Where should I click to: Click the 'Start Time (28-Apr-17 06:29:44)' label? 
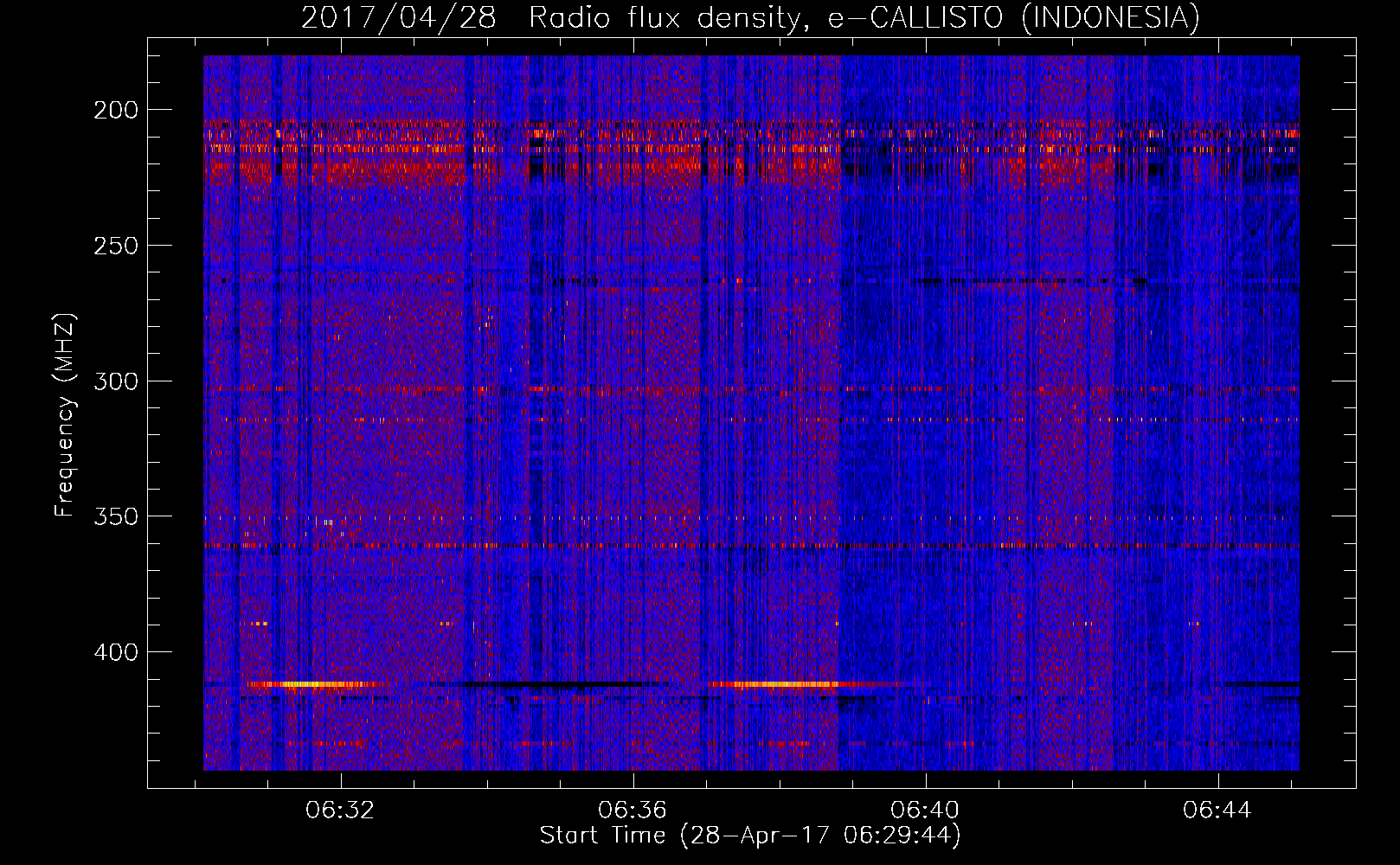[x=750, y=836]
